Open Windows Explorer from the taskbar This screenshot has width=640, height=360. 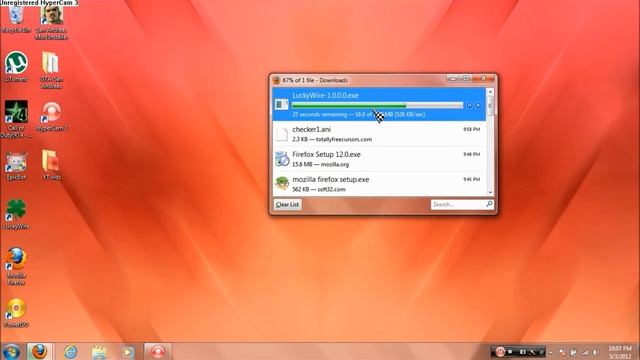click(99, 351)
